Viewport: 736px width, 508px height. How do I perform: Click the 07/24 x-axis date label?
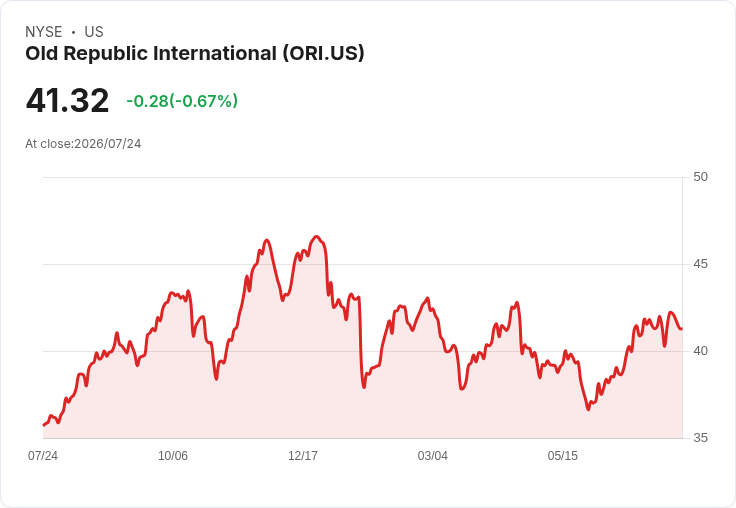click(x=43, y=456)
